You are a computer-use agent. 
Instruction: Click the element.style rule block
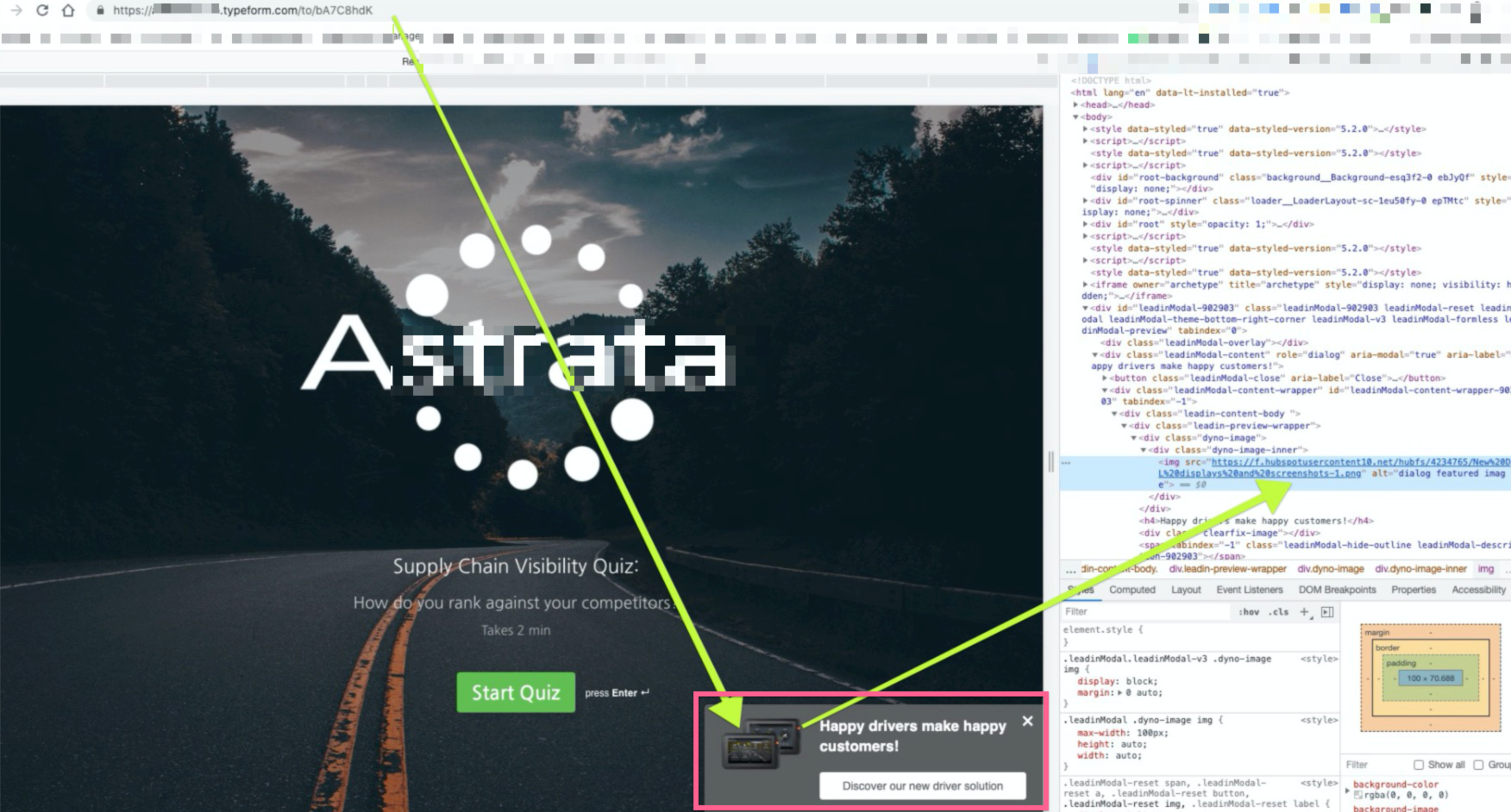click(x=1199, y=636)
